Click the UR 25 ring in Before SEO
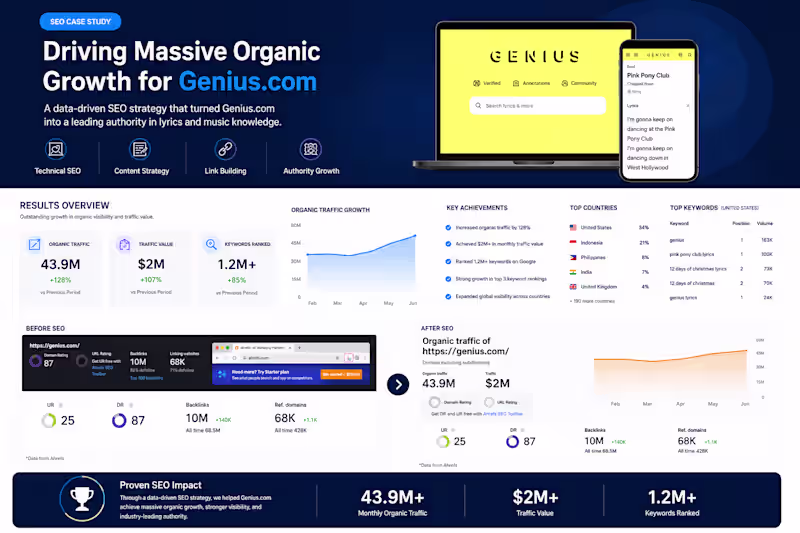This screenshot has width=800, height=533. [49, 420]
